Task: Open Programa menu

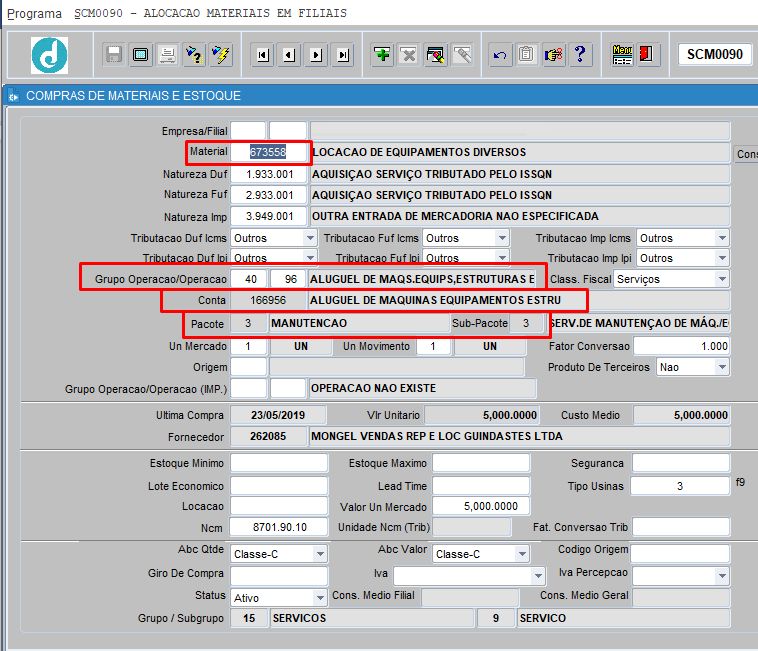Action: pyautogui.click(x=34, y=14)
